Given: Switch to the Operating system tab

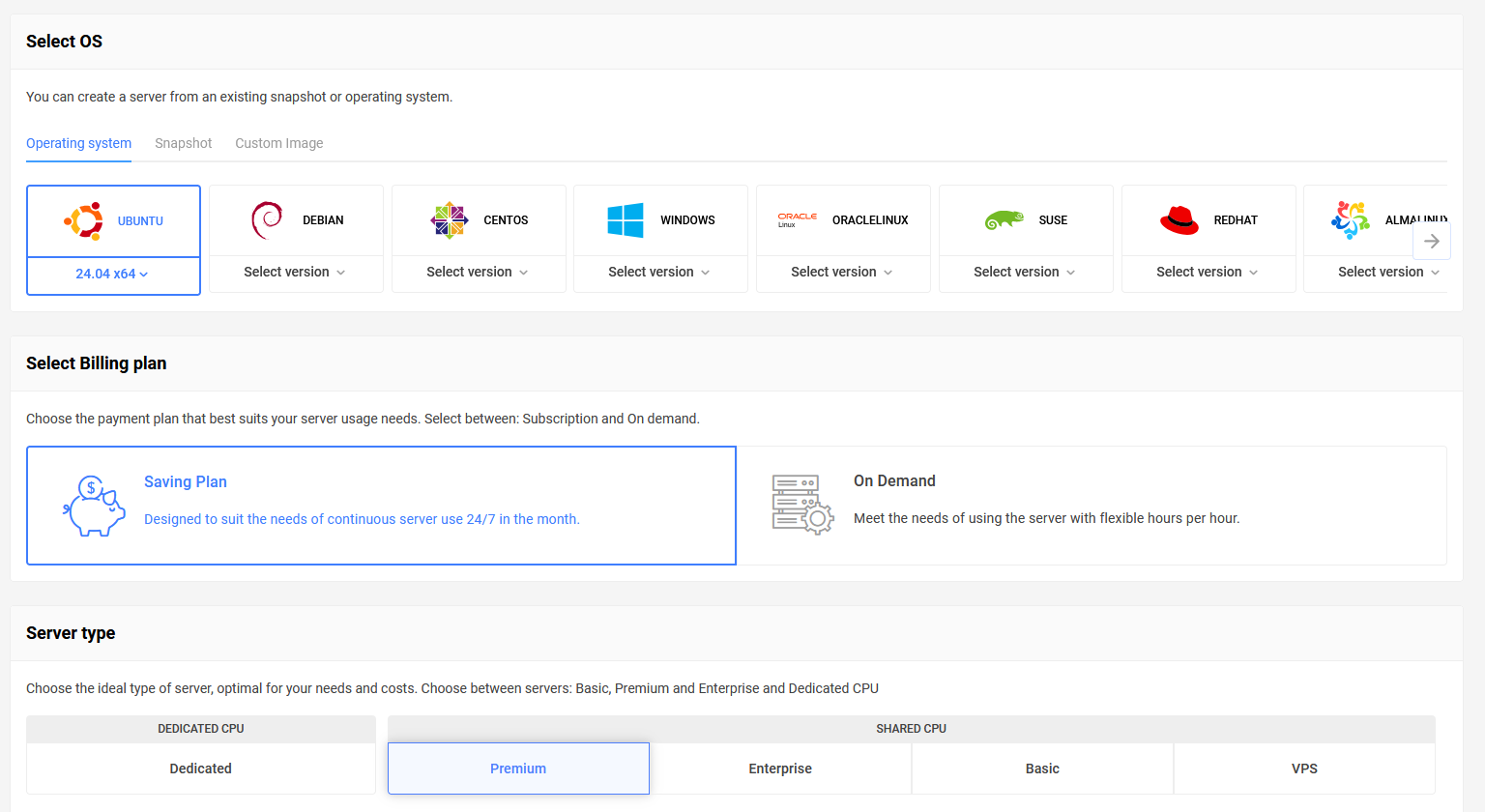Looking at the screenshot, I should point(78,143).
